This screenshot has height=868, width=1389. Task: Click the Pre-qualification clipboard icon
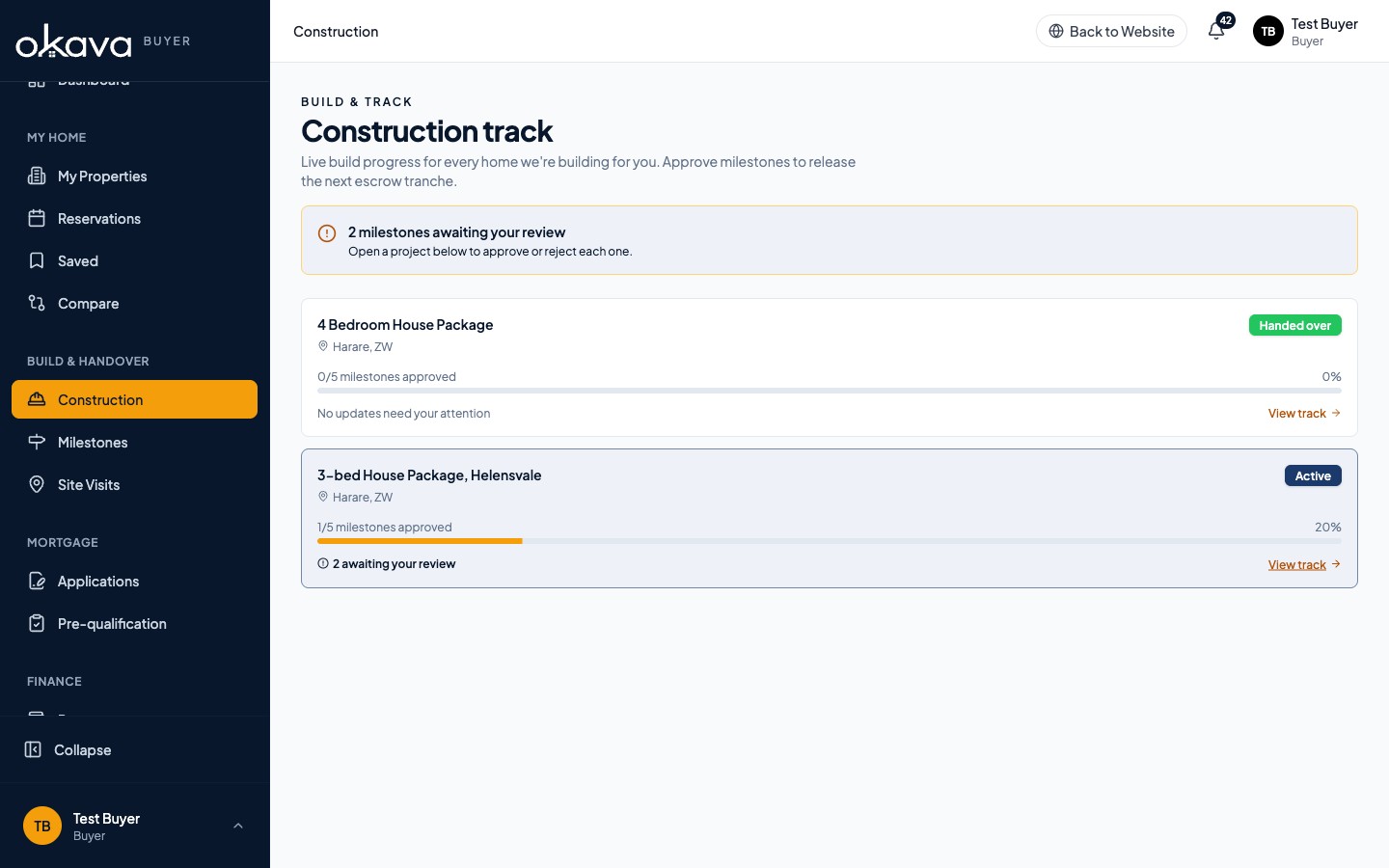[x=37, y=623]
